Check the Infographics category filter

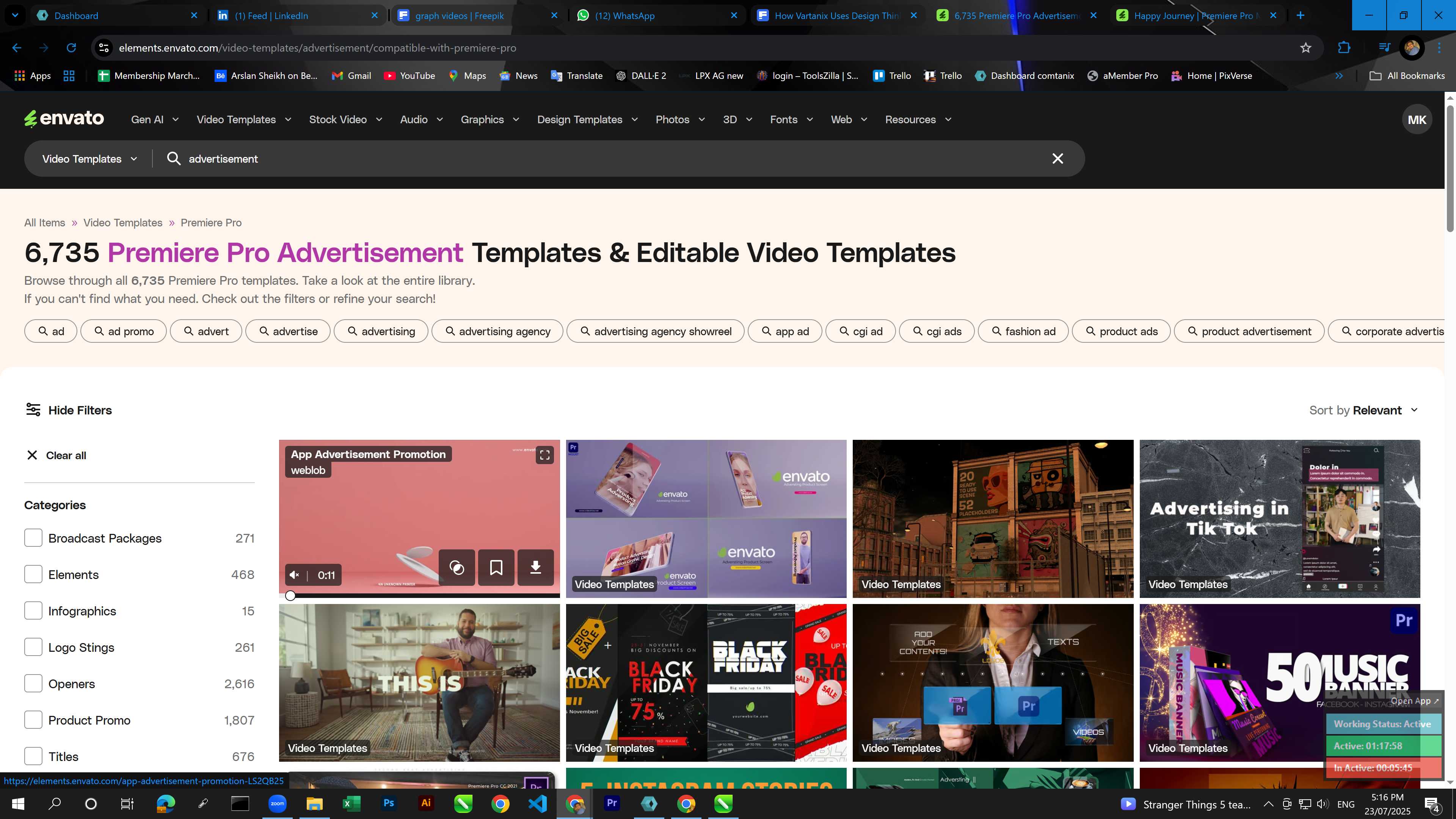(33, 611)
